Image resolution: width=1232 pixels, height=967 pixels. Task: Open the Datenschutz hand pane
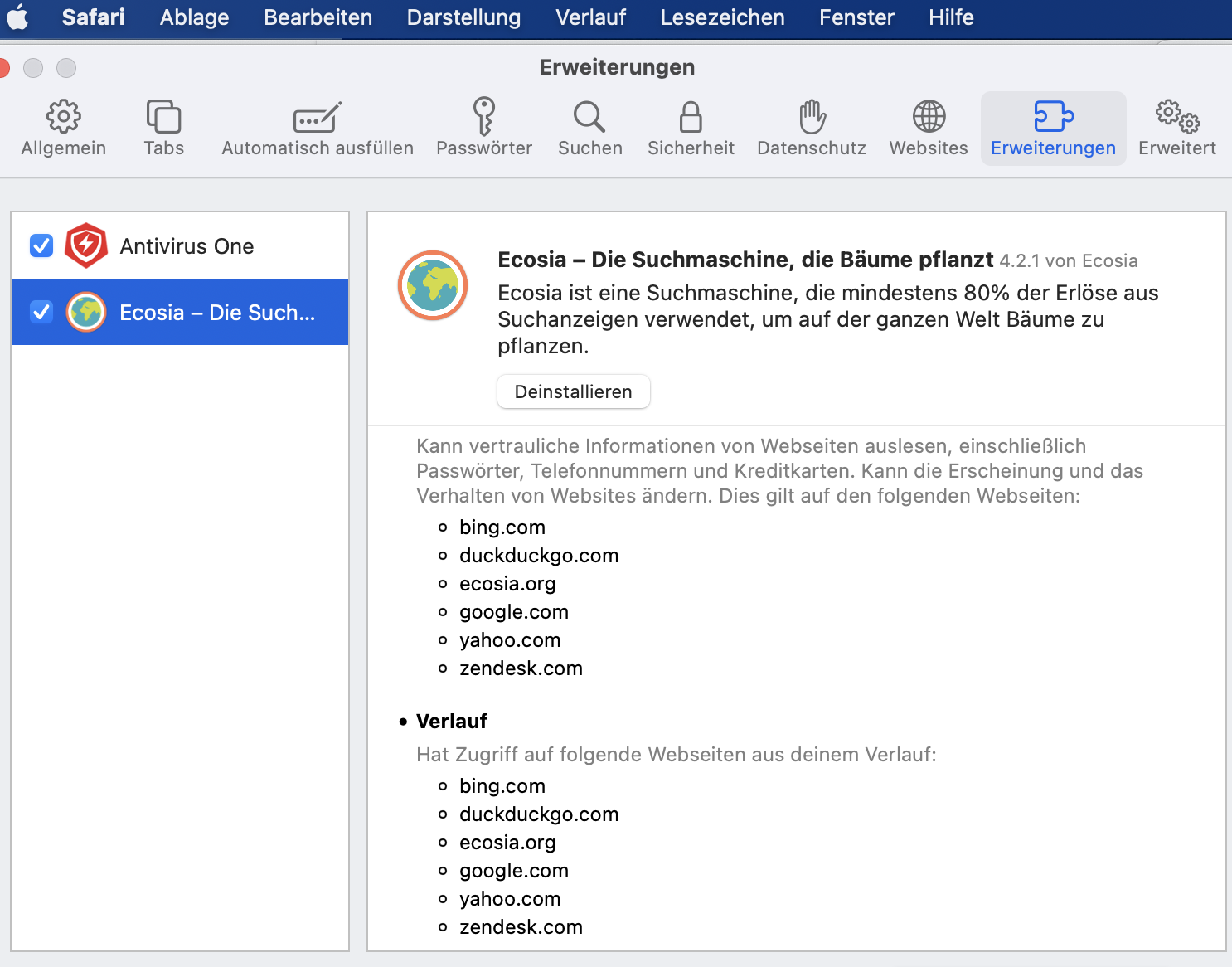pos(812,129)
